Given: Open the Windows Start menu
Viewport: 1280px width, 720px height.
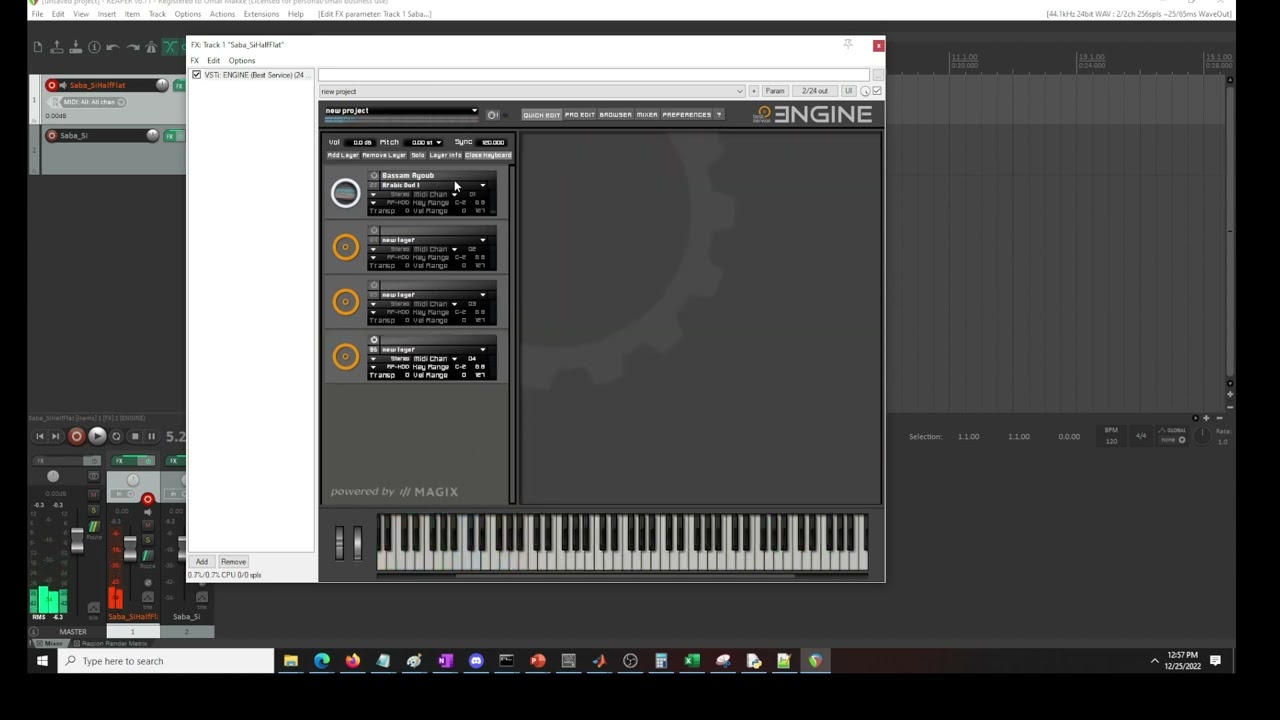Looking at the screenshot, I should click(42, 661).
